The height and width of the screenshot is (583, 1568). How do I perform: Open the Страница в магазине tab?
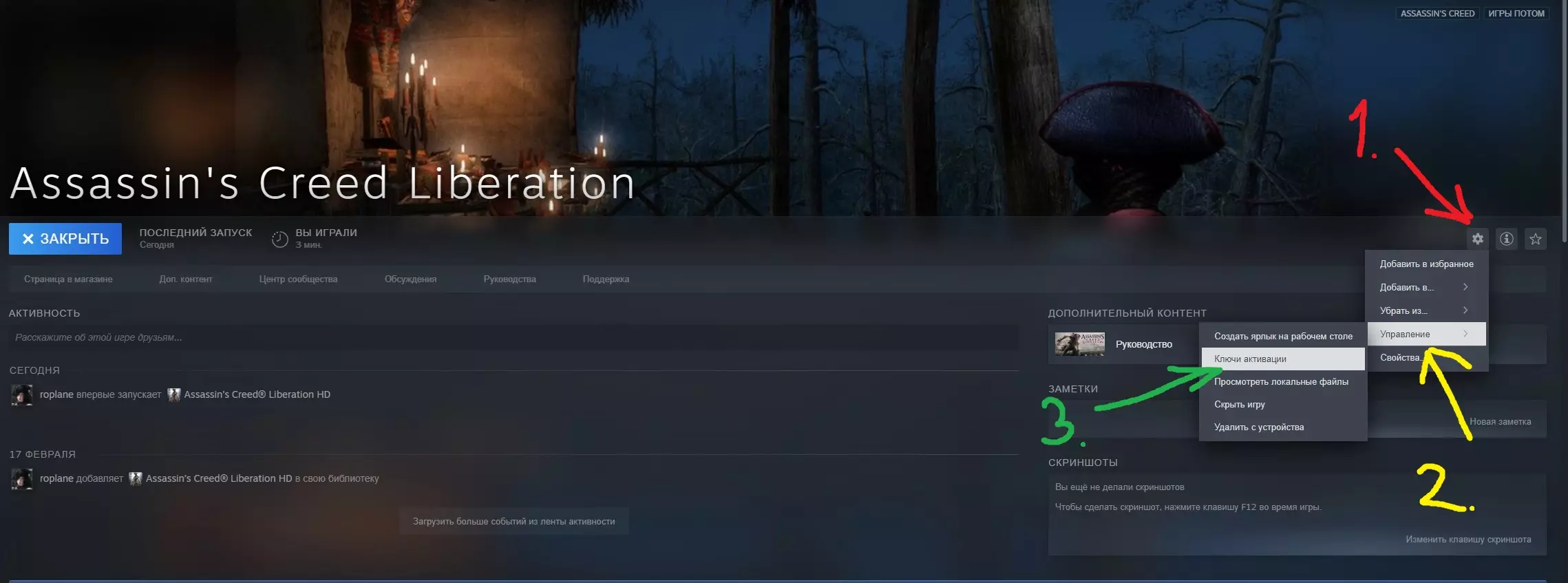click(x=68, y=279)
